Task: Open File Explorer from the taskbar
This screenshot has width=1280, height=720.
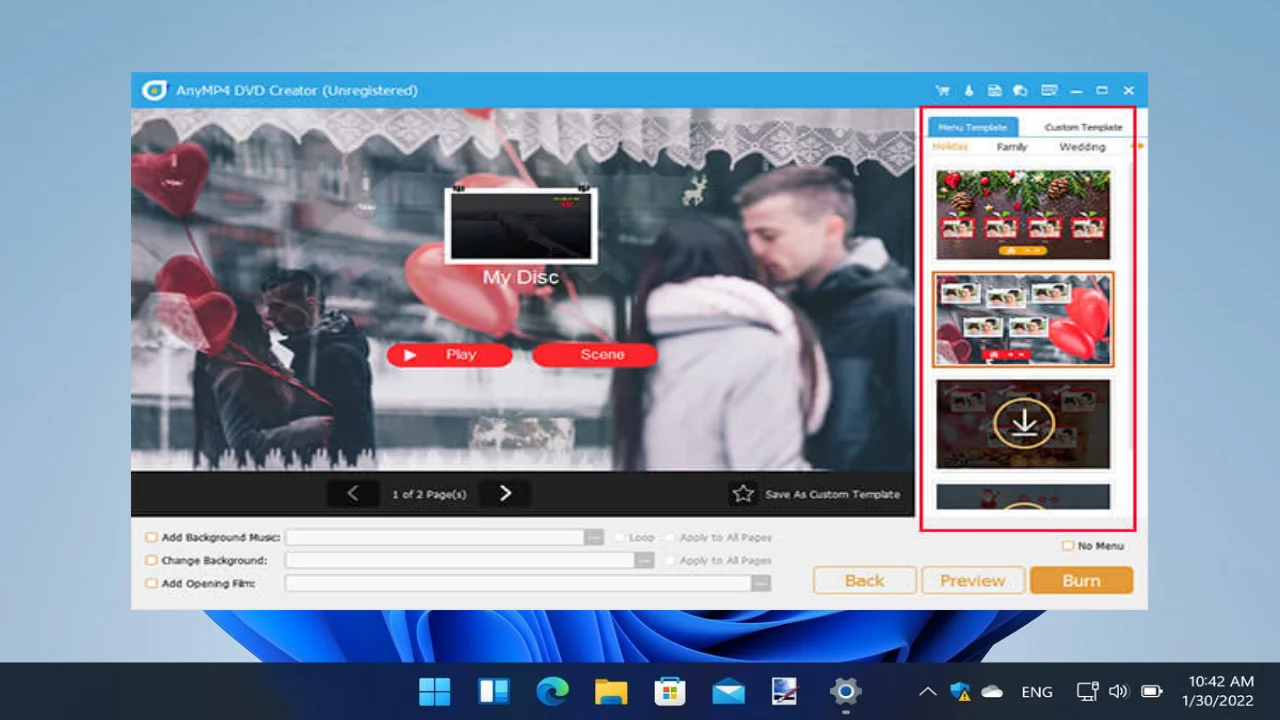Action: click(611, 691)
